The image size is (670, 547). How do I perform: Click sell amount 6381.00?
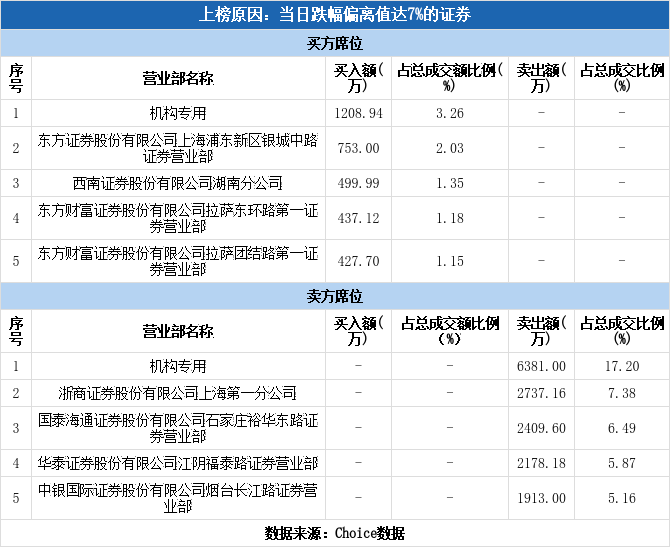(x=541, y=366)
